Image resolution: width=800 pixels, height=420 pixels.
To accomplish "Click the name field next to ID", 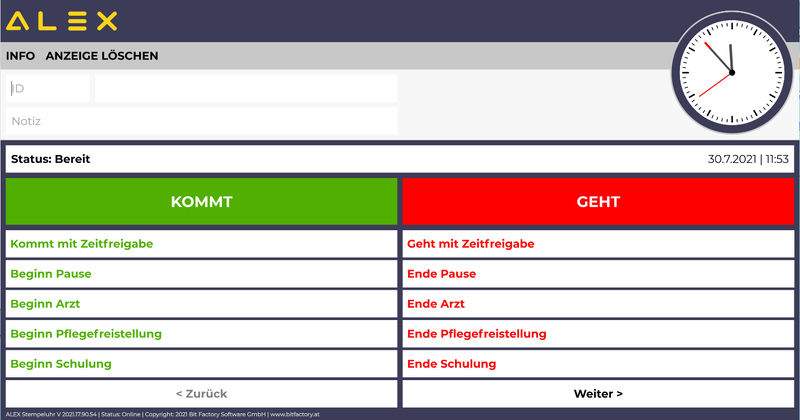I will tap(245, 89).
